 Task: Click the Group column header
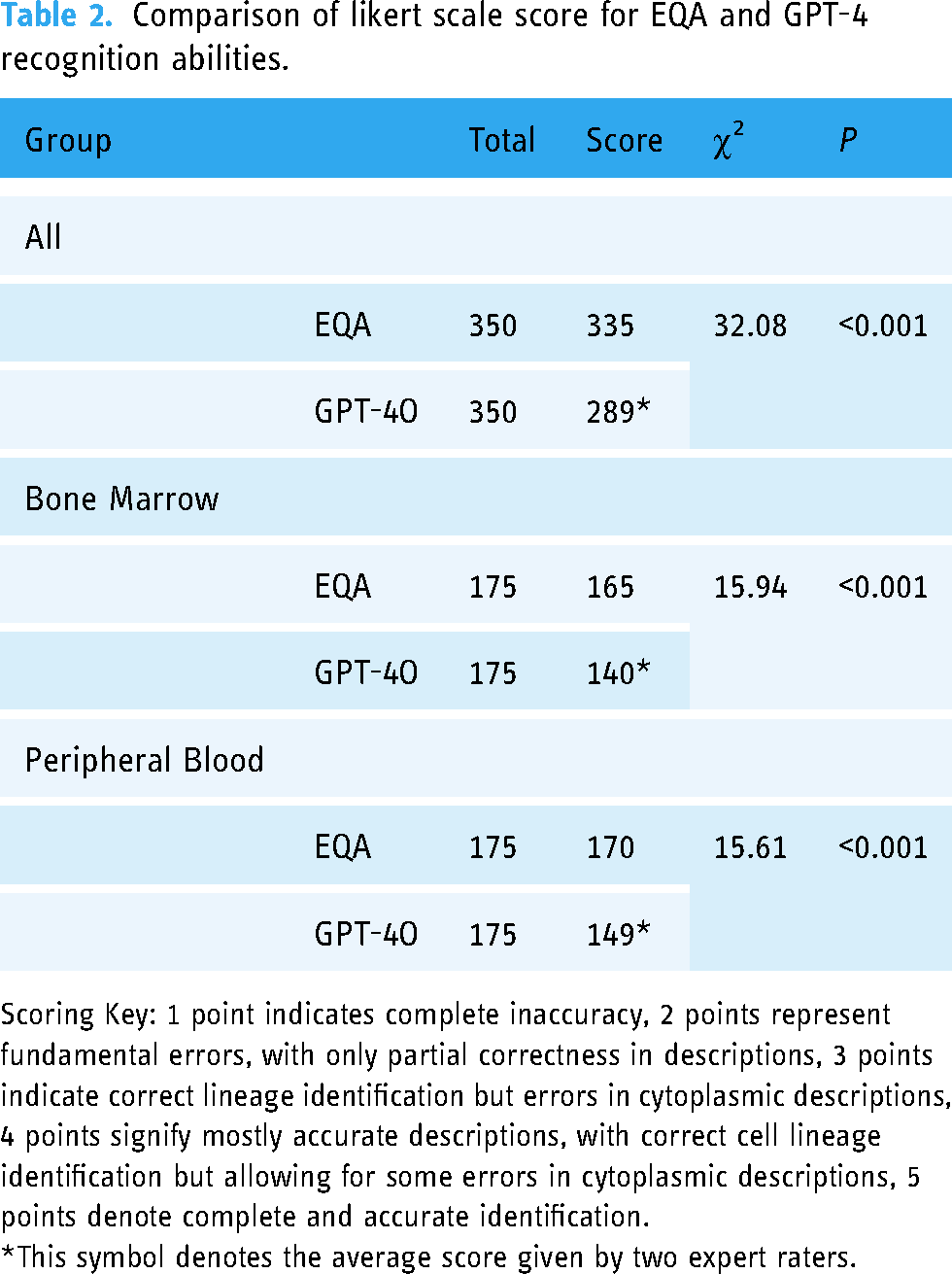tap(68, 141)
